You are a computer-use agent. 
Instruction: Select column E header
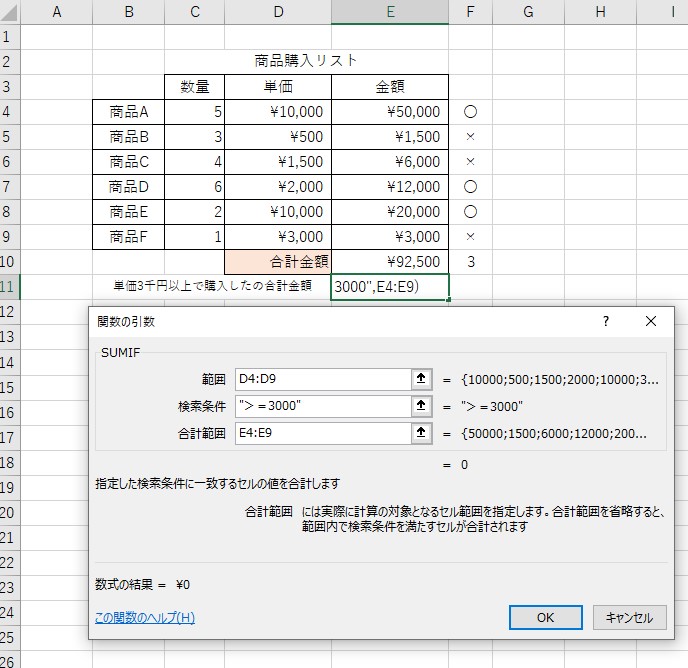click(390, 12)
